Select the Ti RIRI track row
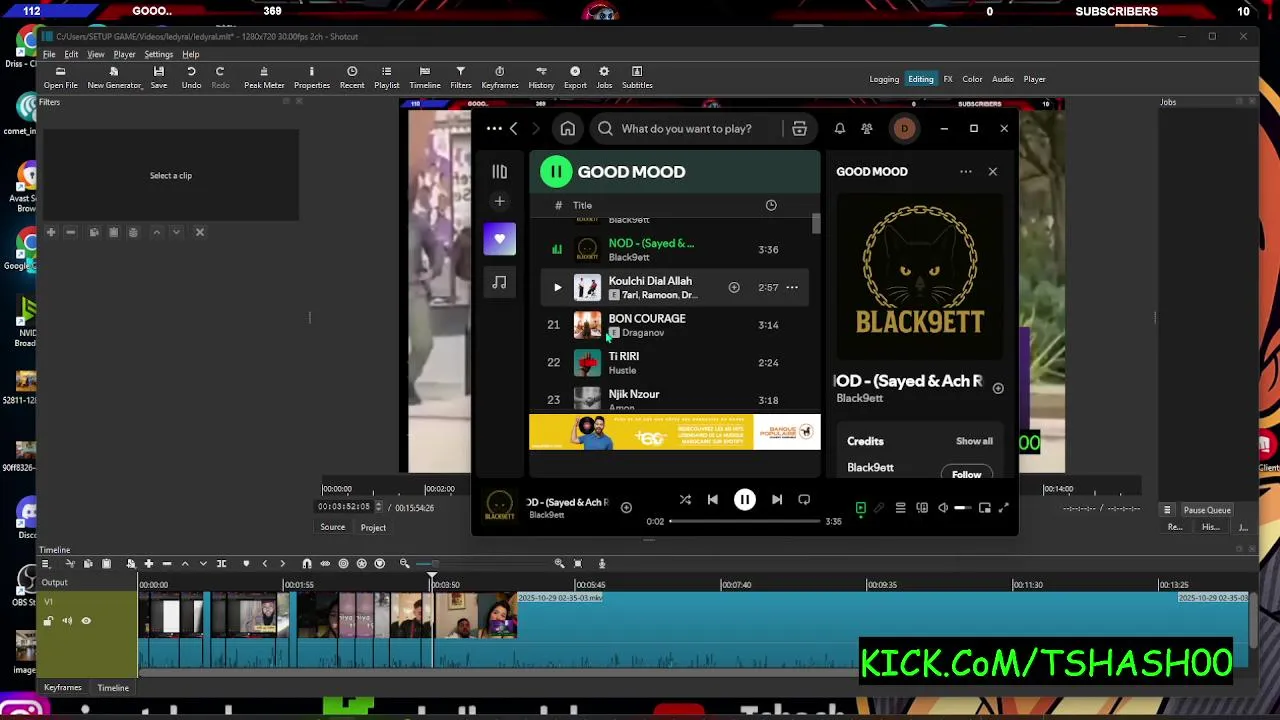The height and width of the screenshot is (720, 1280). 675,363
